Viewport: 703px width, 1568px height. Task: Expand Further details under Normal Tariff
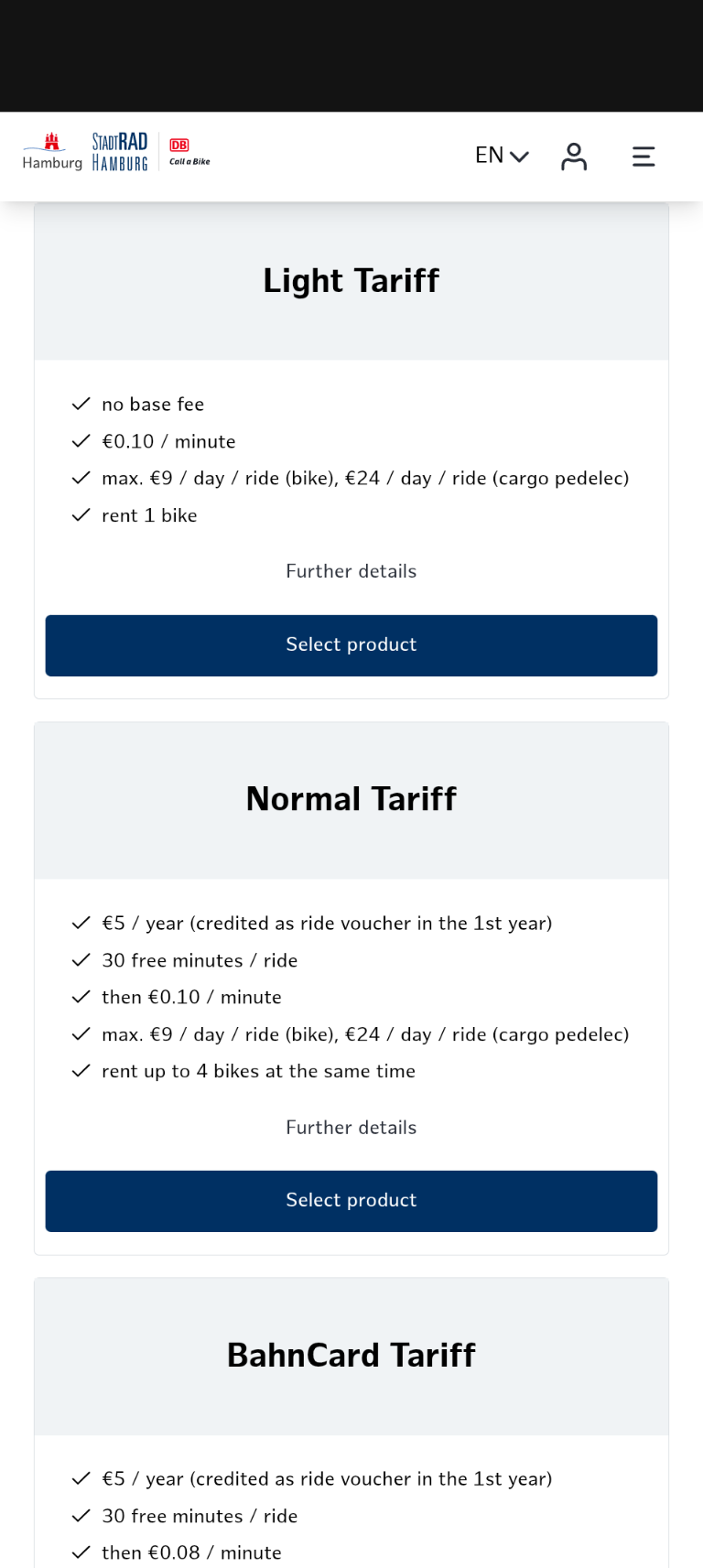pyautogui.click(x=351, y=1128)
